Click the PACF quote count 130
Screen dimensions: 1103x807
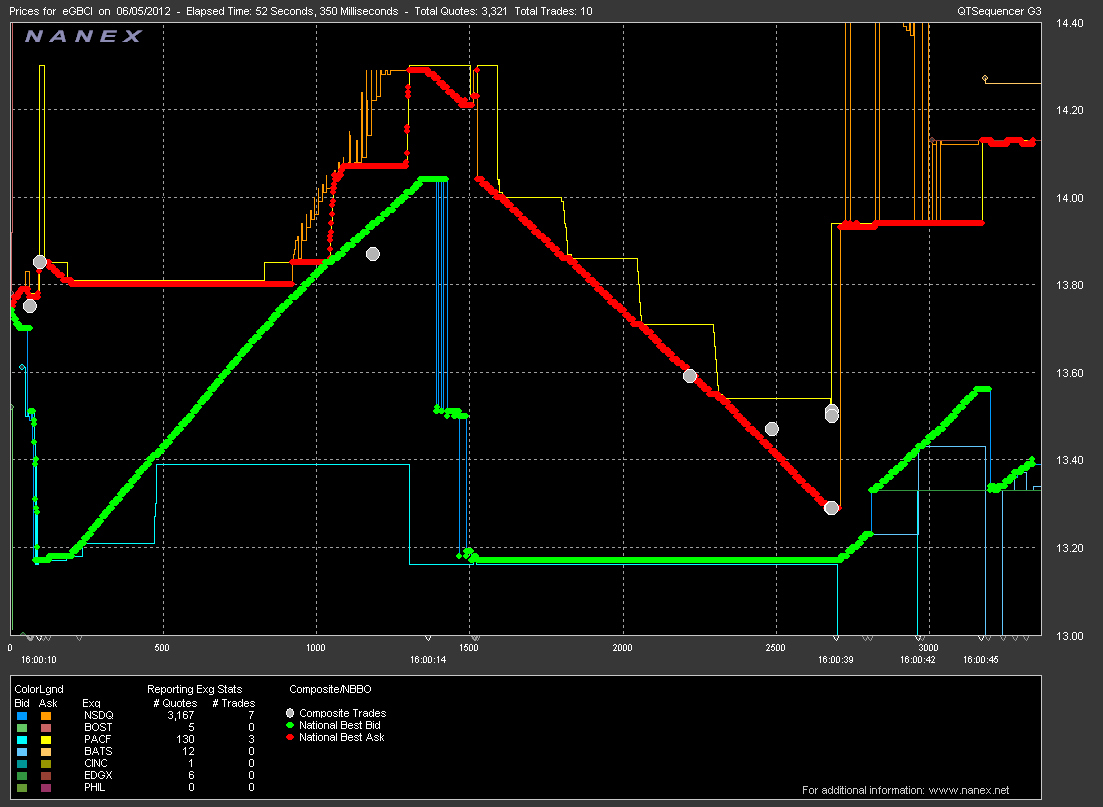click(185, 739)
